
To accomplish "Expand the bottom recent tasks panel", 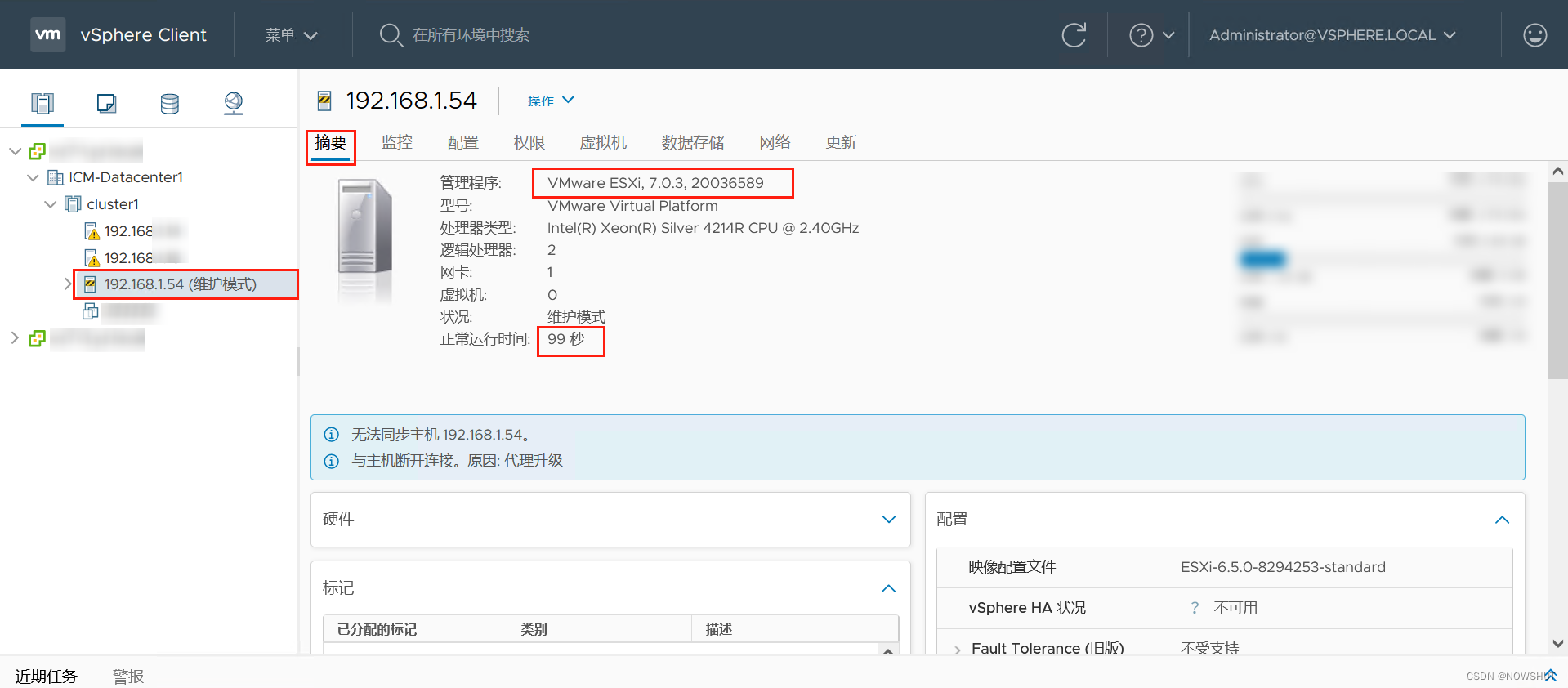I will click(x=1550, y=675).
